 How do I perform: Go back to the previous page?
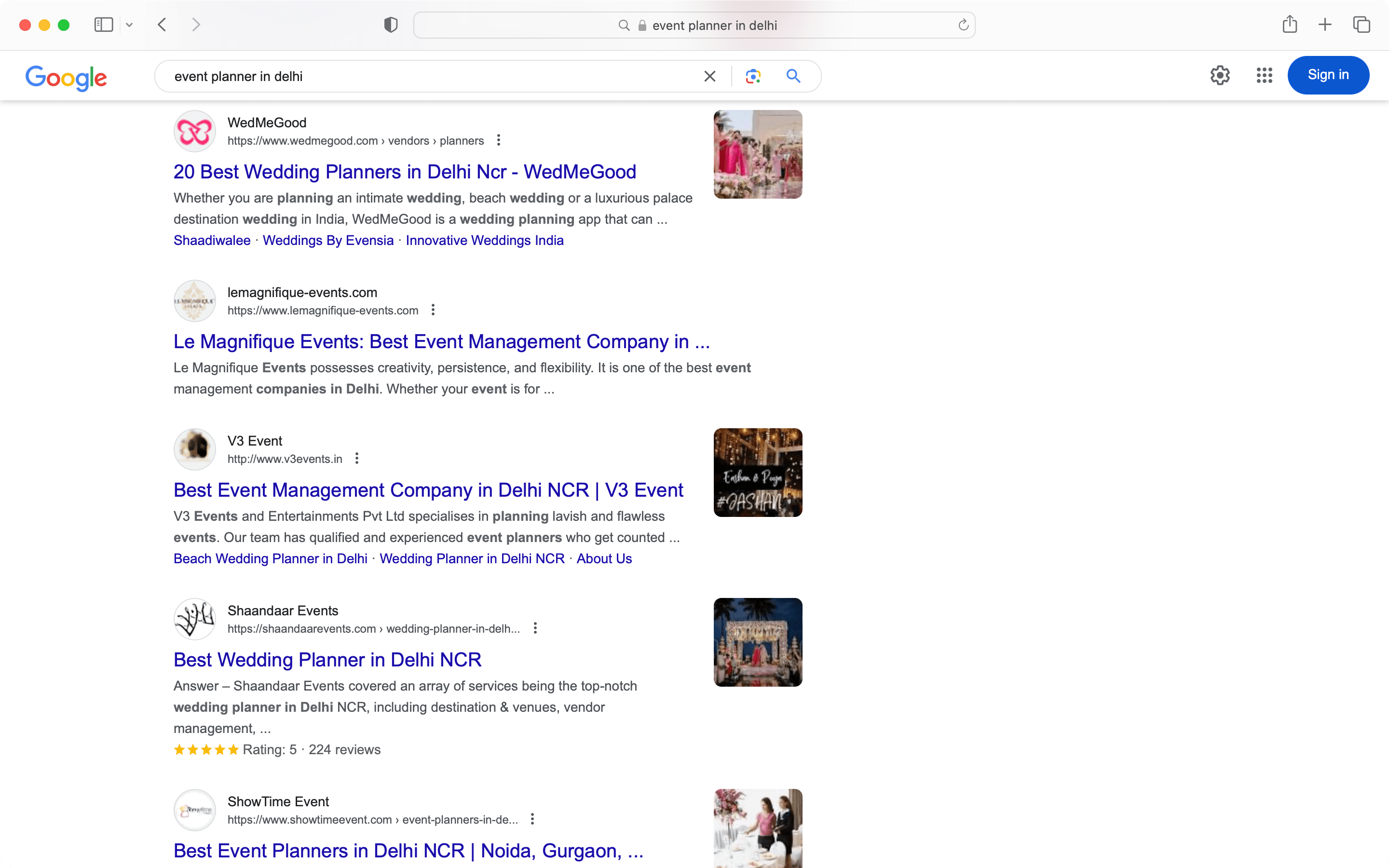(162, 25)
